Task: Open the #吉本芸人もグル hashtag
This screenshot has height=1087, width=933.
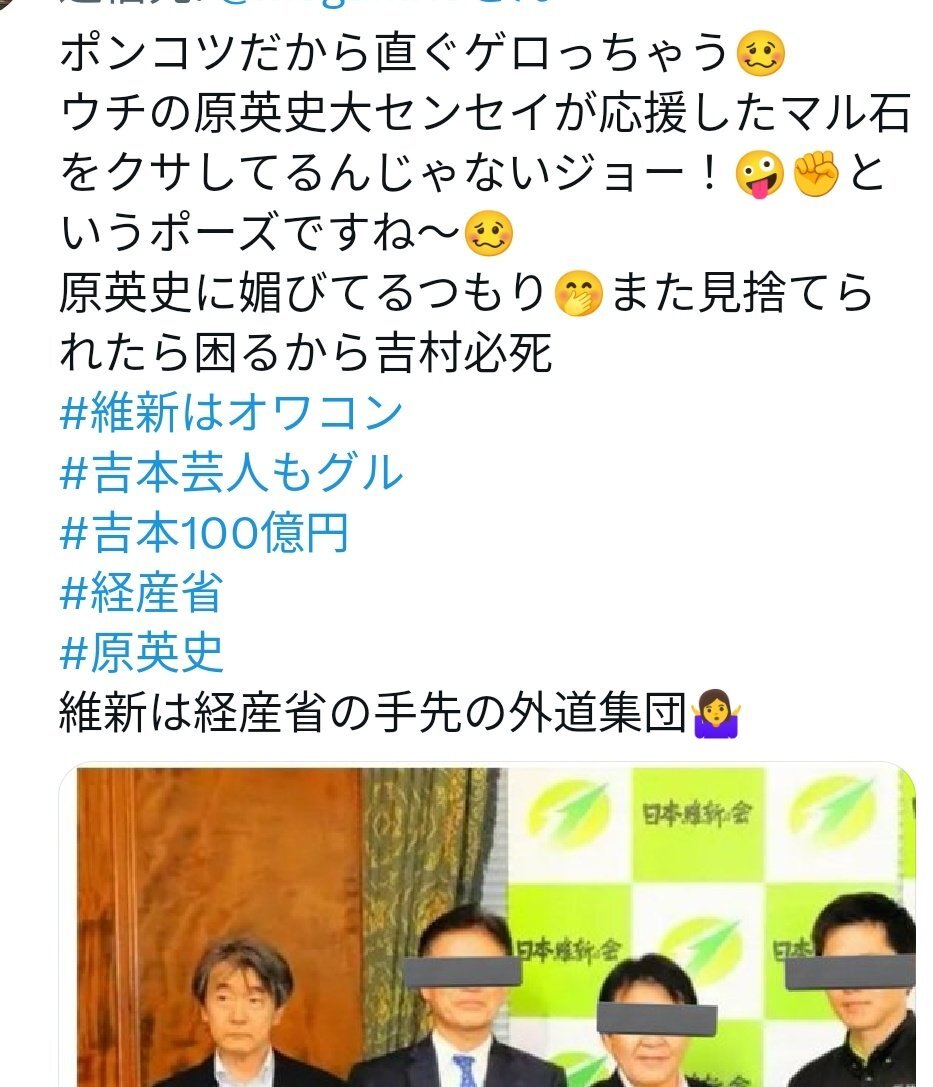Action: pyautogui.click(x=231, y=473)
